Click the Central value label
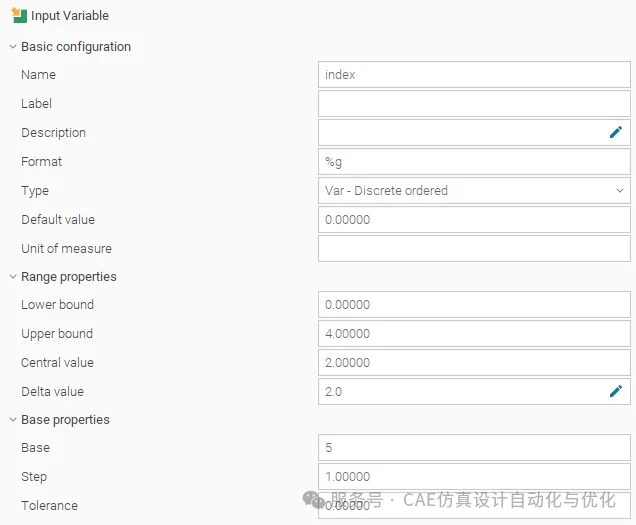Image resolution: width=636 pixels, height=525 pixels. [x=58, y=362]
